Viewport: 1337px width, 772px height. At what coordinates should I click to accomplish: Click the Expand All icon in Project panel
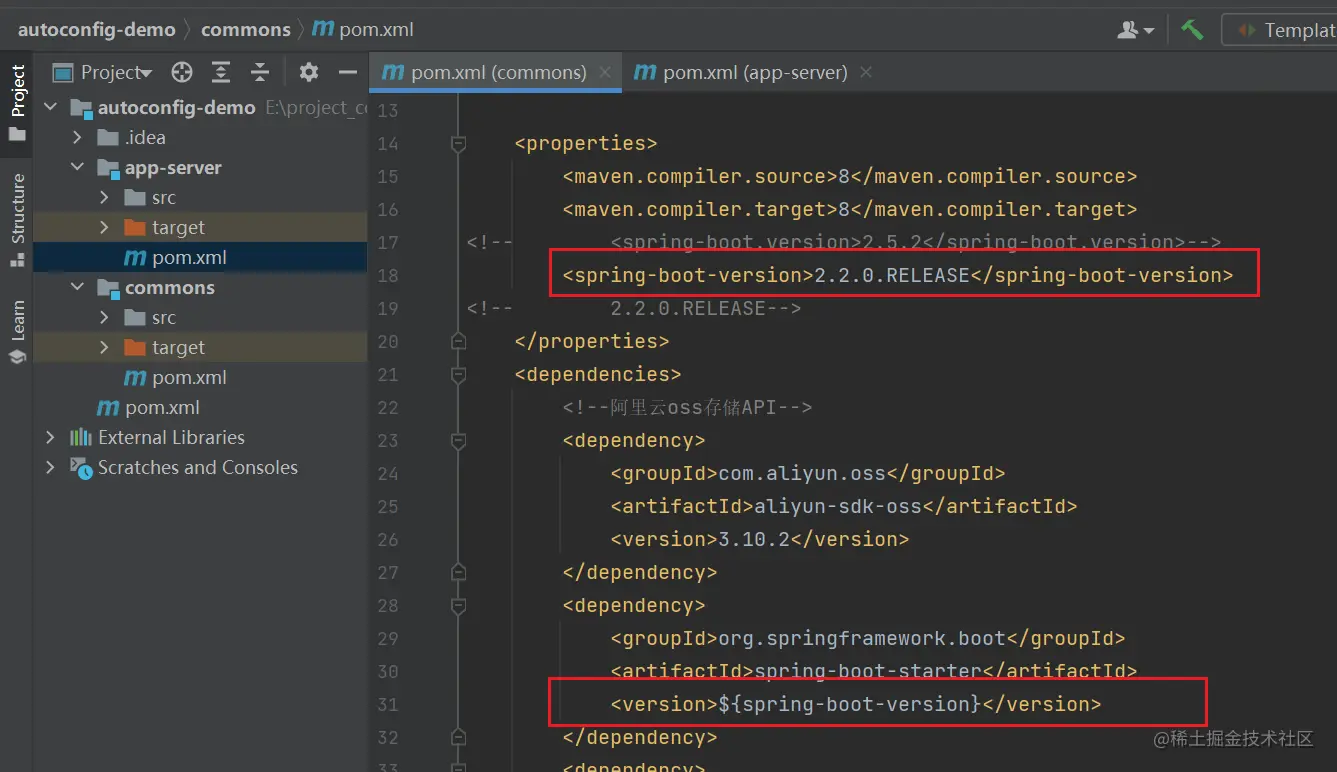(x=221, y=72)
